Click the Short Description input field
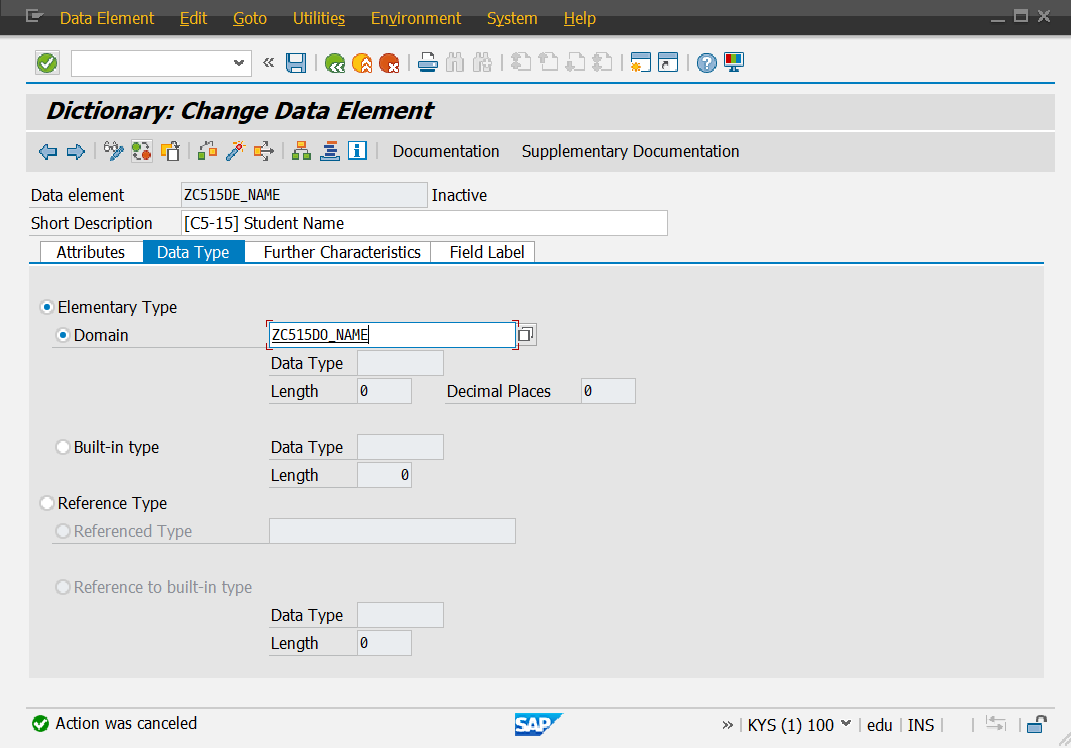This screenshot has height=748, width=1071. pyautogui.click(x=424, y=223)
